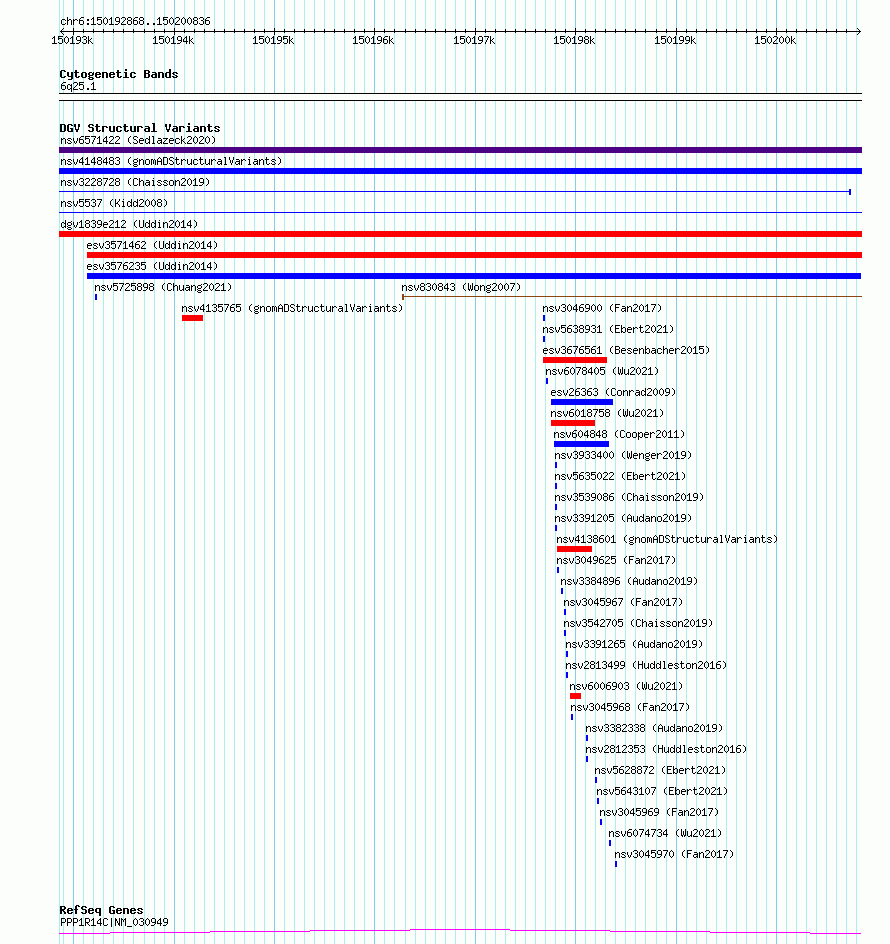Image resolution: width=890 pixels, height=944 pixels.
Task: Click the 150196k ruler position
Action: (373, 42)
